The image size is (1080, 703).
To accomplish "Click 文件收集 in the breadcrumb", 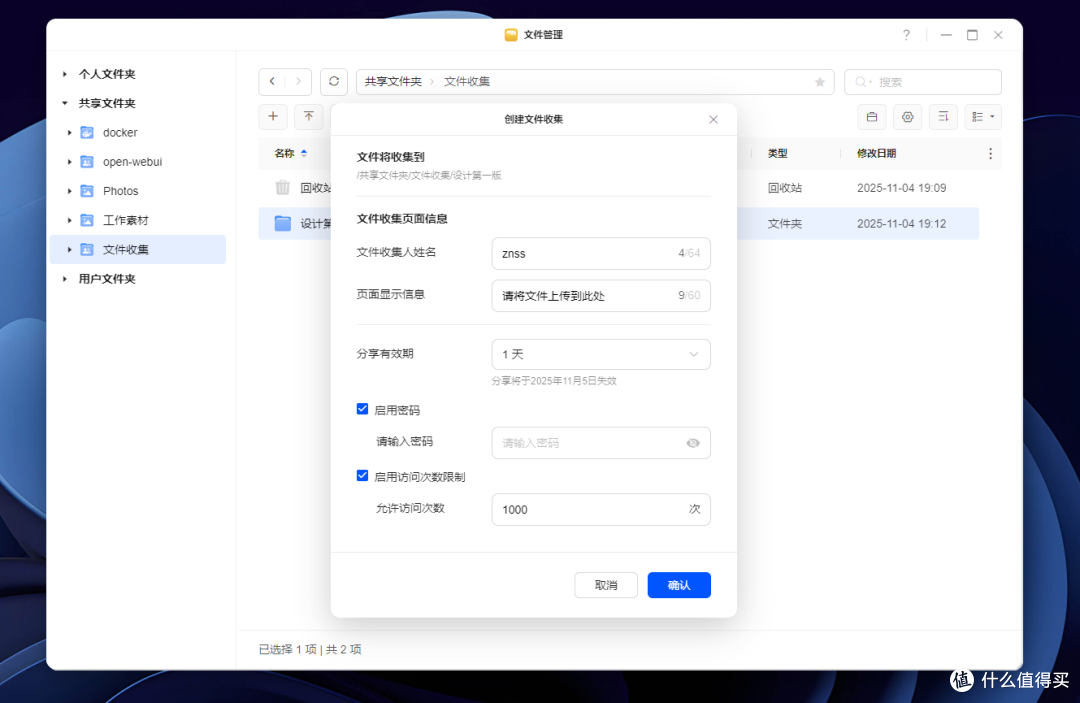I will (467, 81).
